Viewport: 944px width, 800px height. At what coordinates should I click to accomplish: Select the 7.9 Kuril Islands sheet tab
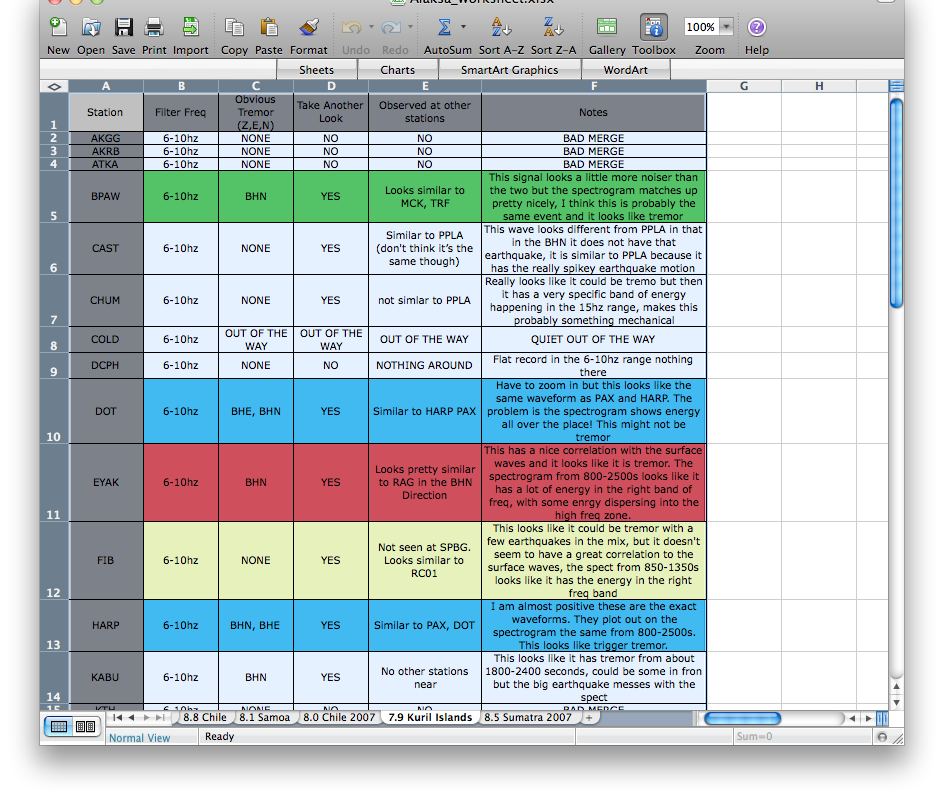point(430,718)
